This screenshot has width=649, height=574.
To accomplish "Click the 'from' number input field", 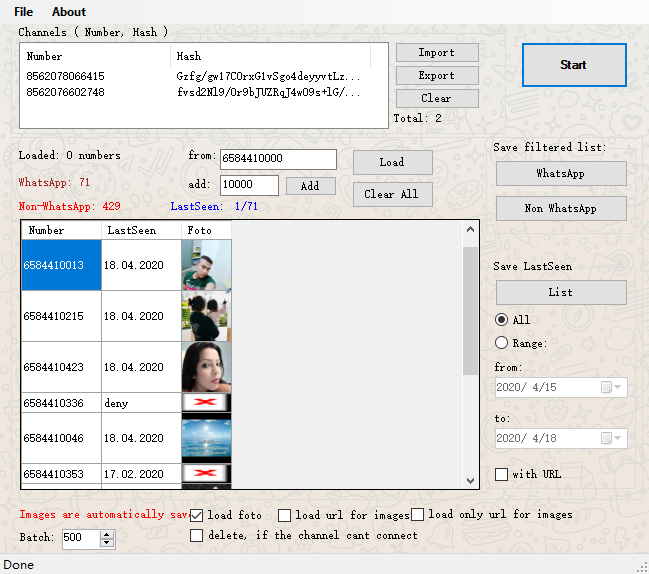I will (278, 159).
